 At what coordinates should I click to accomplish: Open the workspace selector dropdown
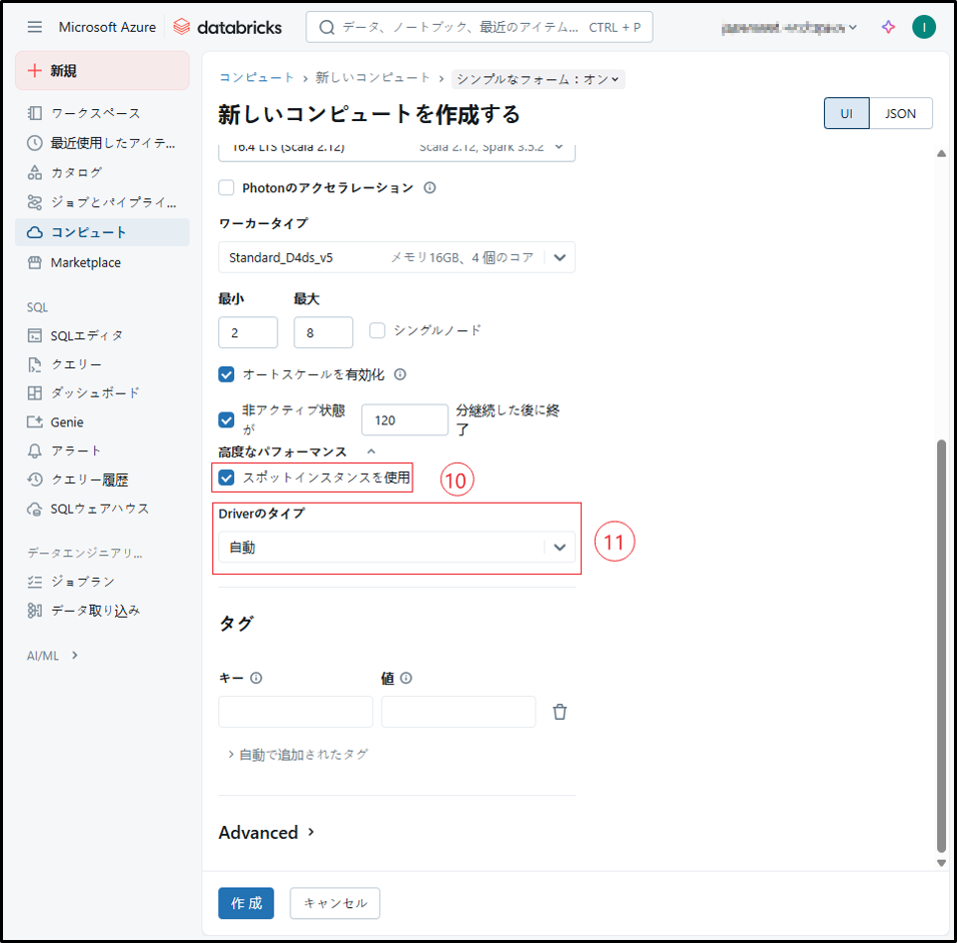[x=789, y=27]
